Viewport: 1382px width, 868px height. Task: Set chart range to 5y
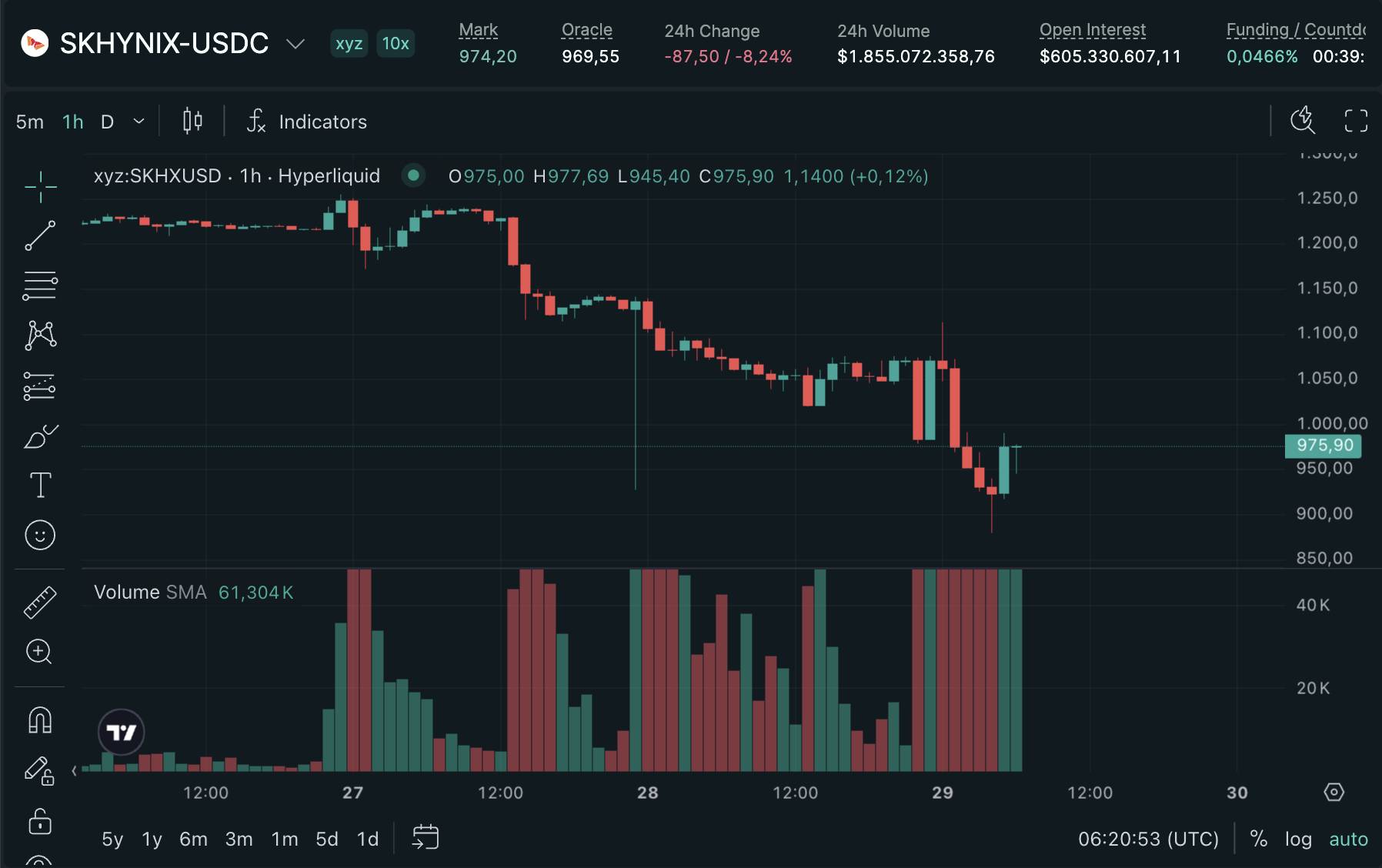[x=112, y=839]
